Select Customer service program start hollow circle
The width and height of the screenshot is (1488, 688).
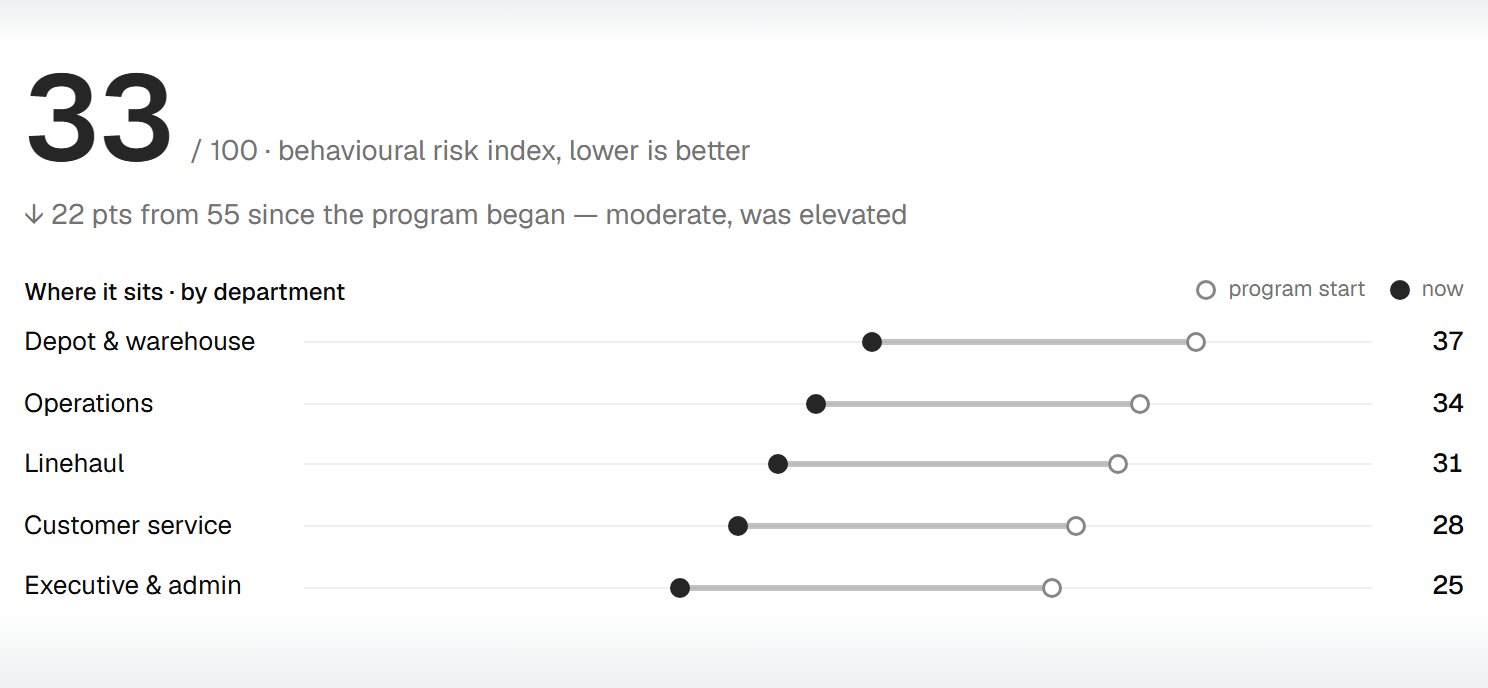[1076, 526]
